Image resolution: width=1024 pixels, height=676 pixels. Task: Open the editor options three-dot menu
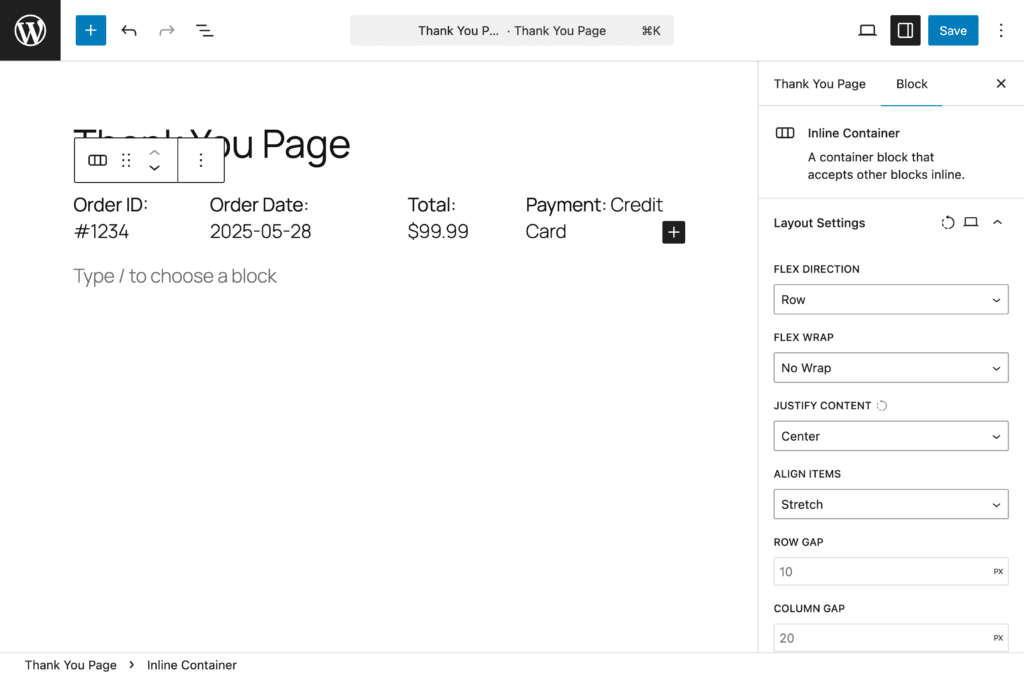click(x=1001, y=31)
